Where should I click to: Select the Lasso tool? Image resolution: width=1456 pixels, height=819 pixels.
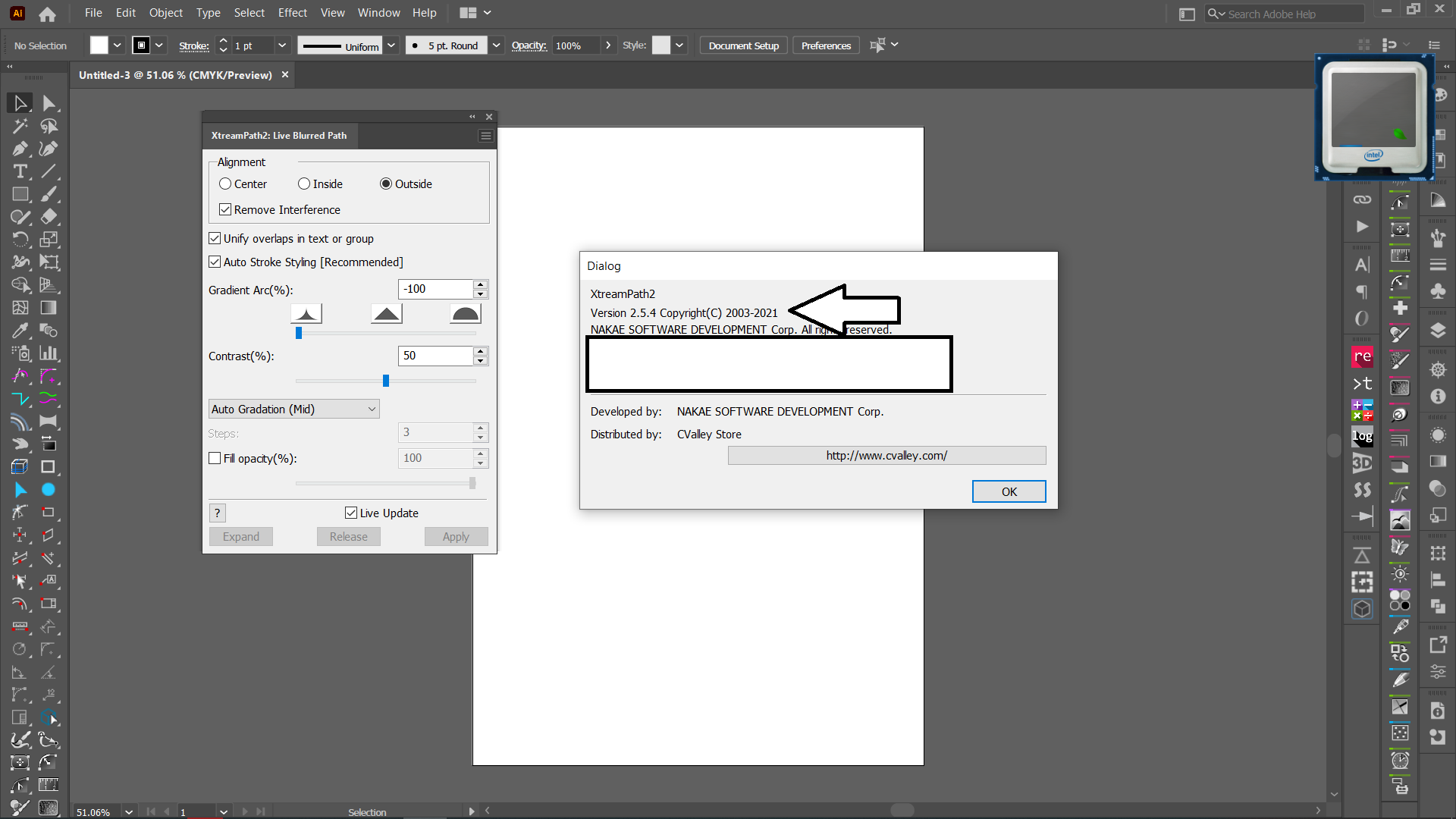tap(49, 126)
